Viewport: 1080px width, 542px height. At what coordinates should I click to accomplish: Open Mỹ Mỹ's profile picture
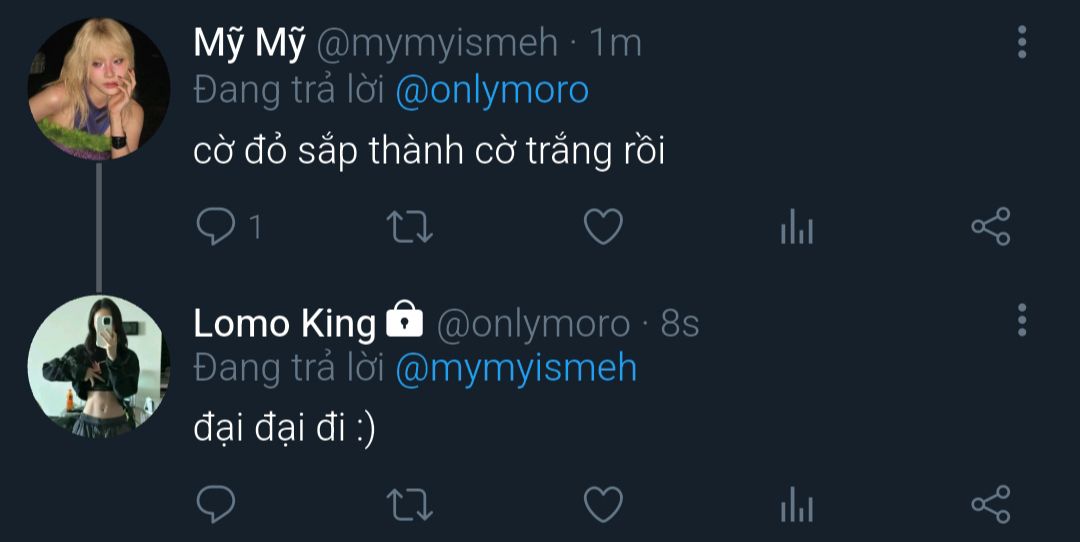98,89
